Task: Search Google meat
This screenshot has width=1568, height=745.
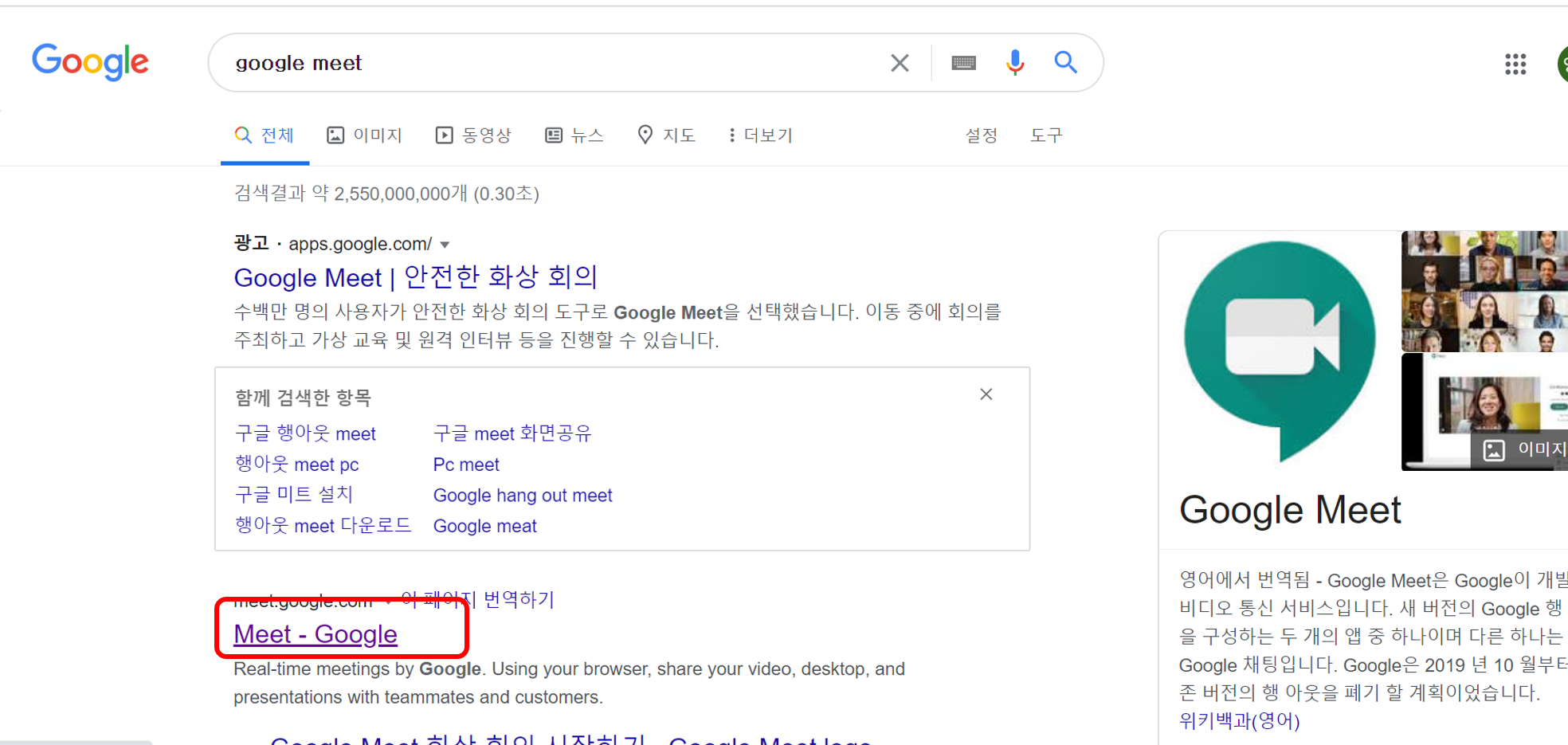Action: tap(484, 527)
